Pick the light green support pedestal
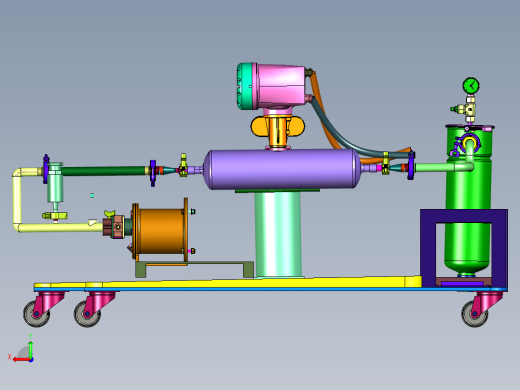Image resolution: width=520 pixels, height=390 pixels. (x=278, y=234)
